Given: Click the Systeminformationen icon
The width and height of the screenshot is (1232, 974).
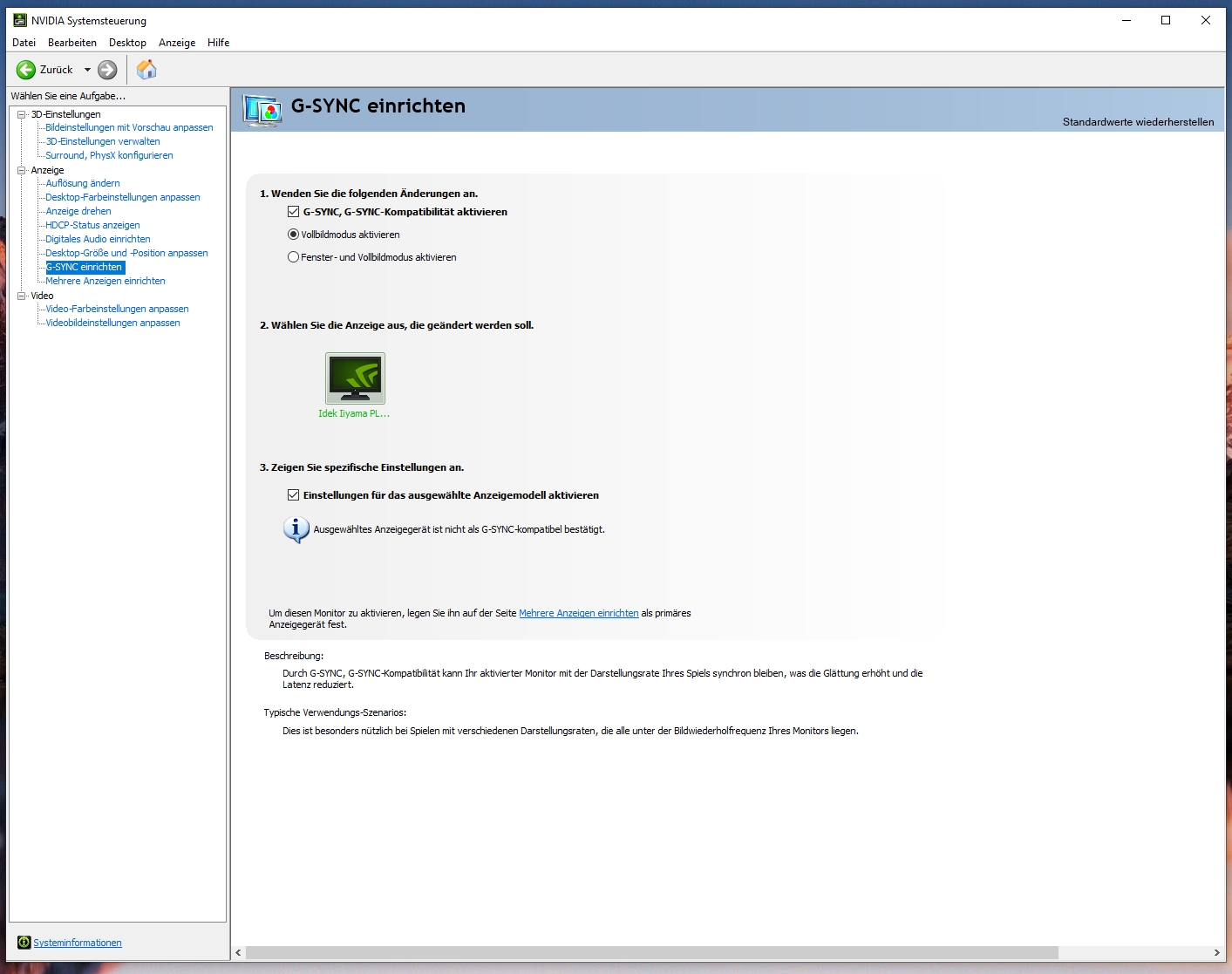Looking at the screenshot, I should pos(24,943).
